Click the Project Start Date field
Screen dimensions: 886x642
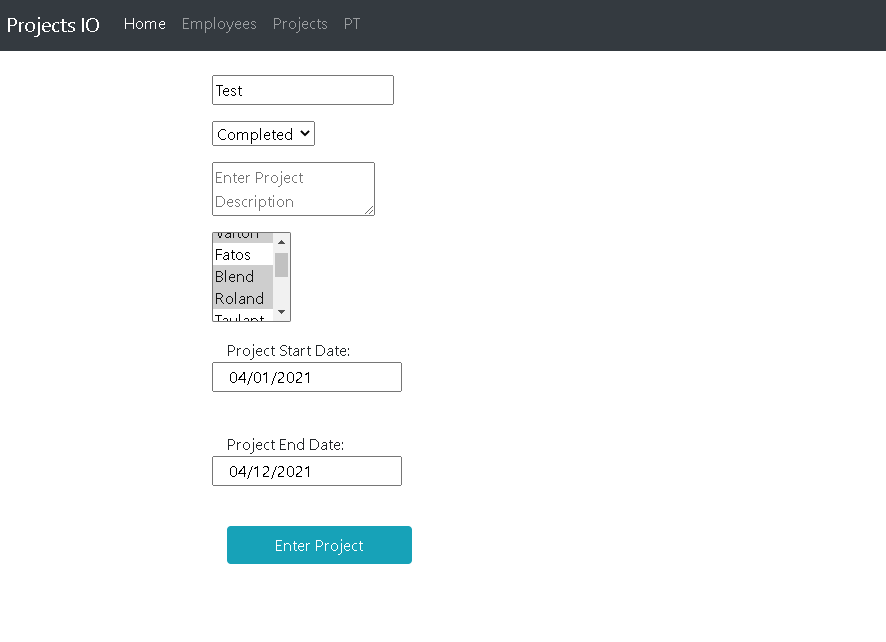click(x=306, y=377)
